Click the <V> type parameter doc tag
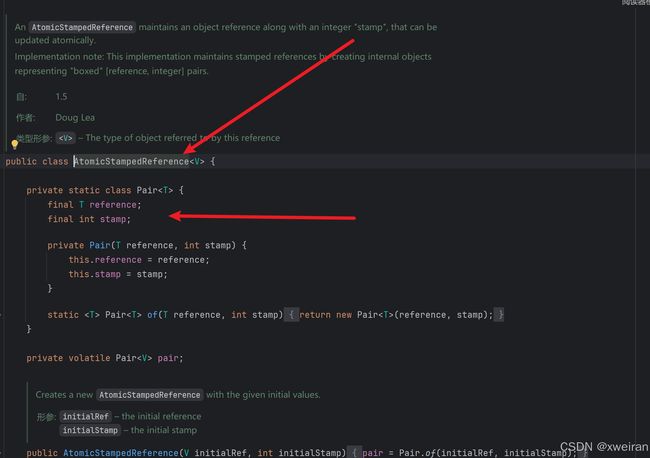This screenshot has width=650, height=458. 65,138
